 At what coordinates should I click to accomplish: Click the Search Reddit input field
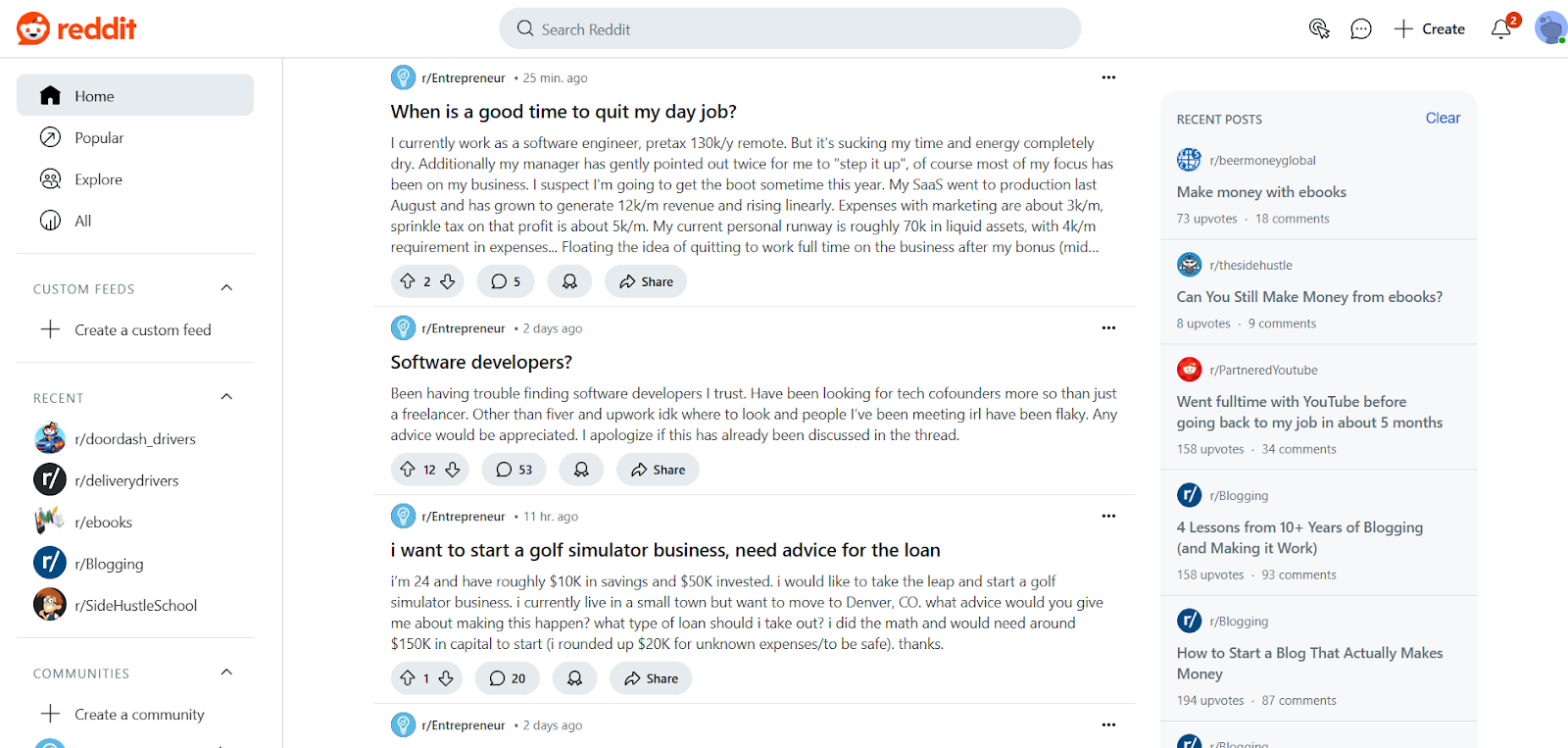tap(790, 28)
